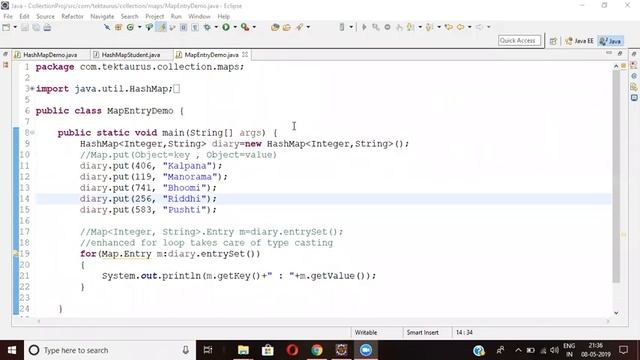Switch to the Java perspective
The width and height of the screenshot is (640, 360).
click(x=611, y=41)
